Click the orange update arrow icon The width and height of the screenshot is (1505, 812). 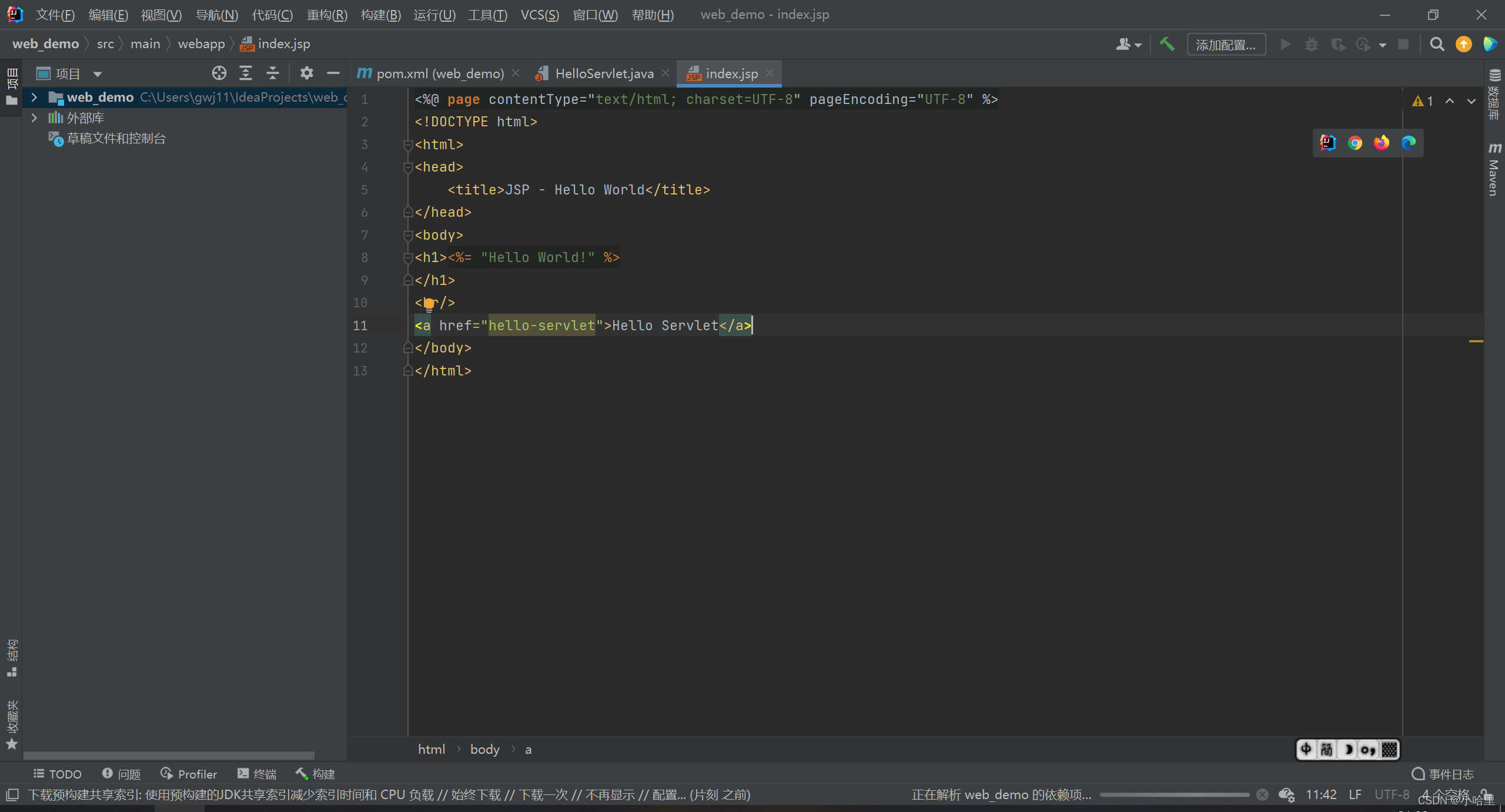coord(1464,45)
